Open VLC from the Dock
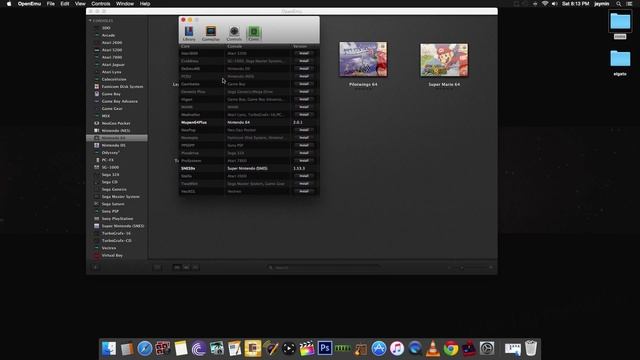The image size is (640, 360). click(433, 349)
